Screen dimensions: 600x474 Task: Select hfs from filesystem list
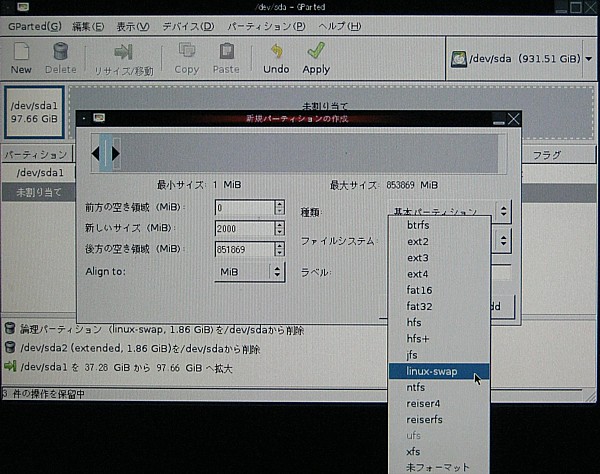(439, 323)
